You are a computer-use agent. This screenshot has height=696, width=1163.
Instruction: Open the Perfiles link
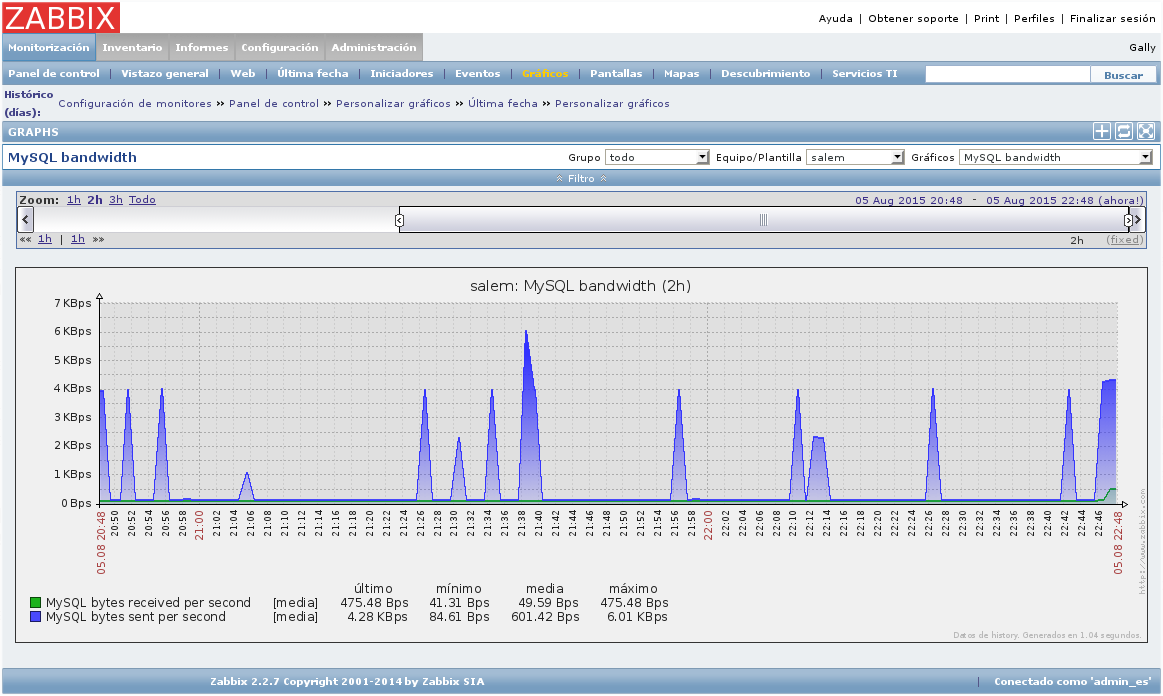[1034, 19]
